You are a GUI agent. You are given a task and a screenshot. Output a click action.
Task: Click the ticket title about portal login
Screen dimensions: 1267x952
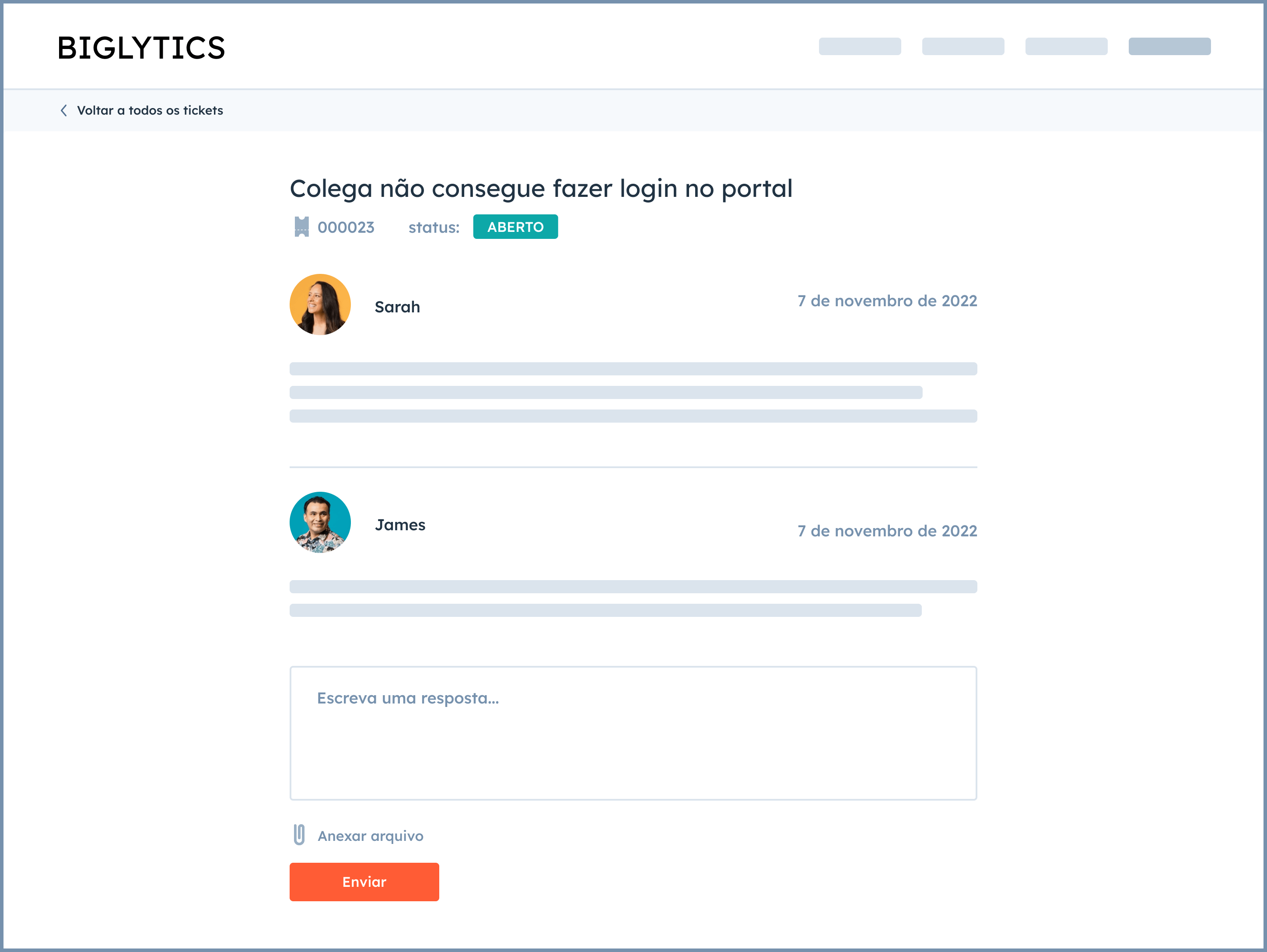541,188
